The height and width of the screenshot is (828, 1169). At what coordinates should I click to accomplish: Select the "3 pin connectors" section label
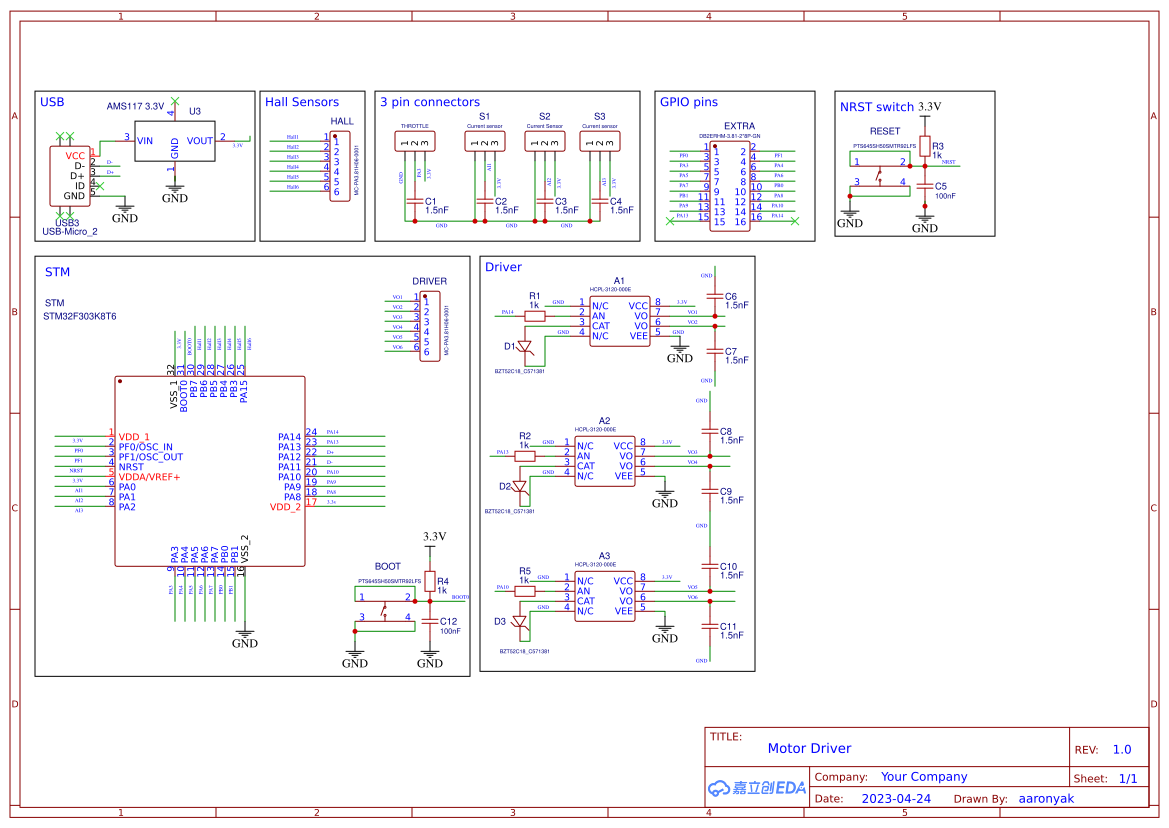click(429, 102)
